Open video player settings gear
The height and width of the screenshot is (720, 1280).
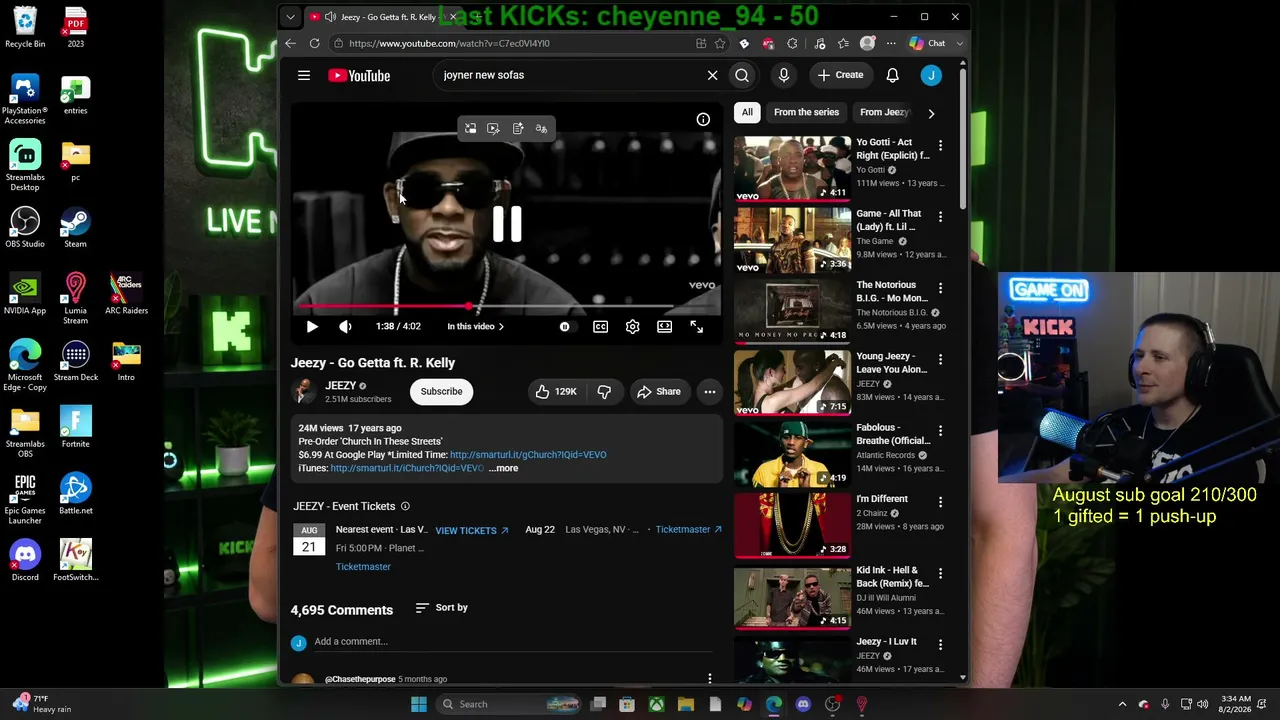tap(632, 326)
